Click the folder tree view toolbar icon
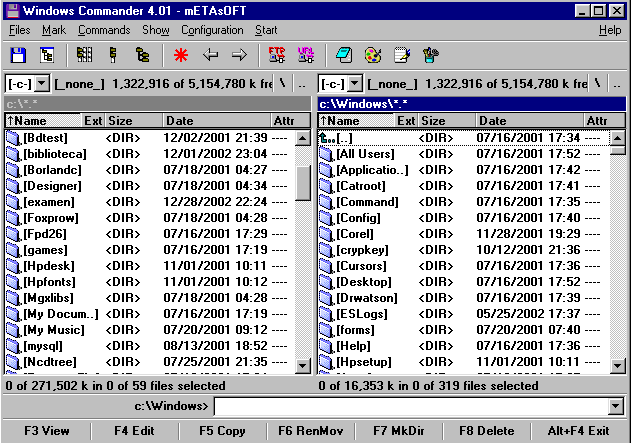This screenshot has height=443, width=631. click(142, 55)
